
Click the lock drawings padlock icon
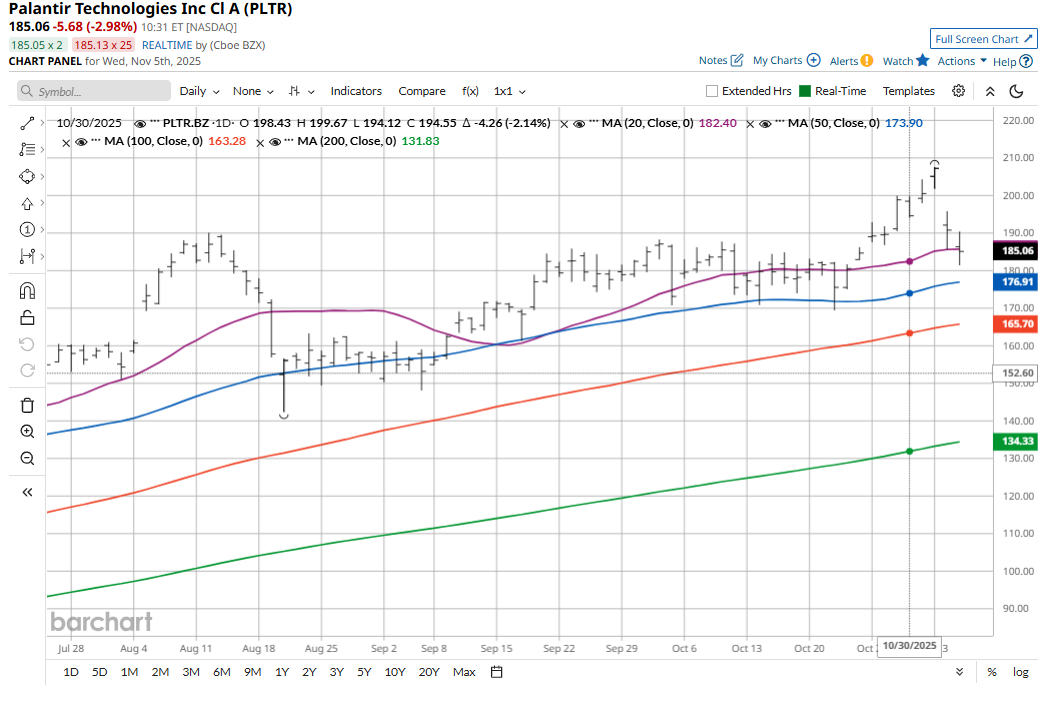click(x=27, y=318)
